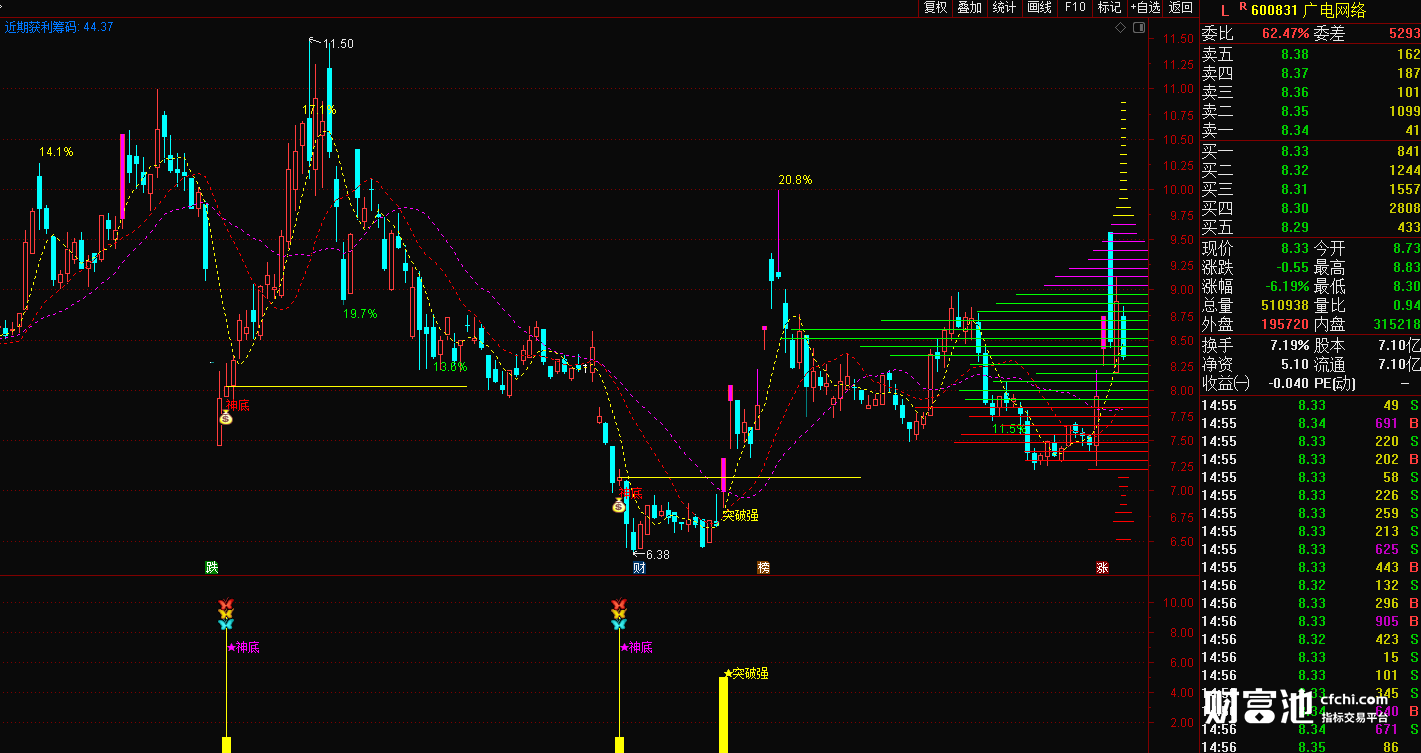Select the 卖四 row at 8.37
Image resolution: width=1421 pixels, height=753 pixels.
click(1310, 73)
